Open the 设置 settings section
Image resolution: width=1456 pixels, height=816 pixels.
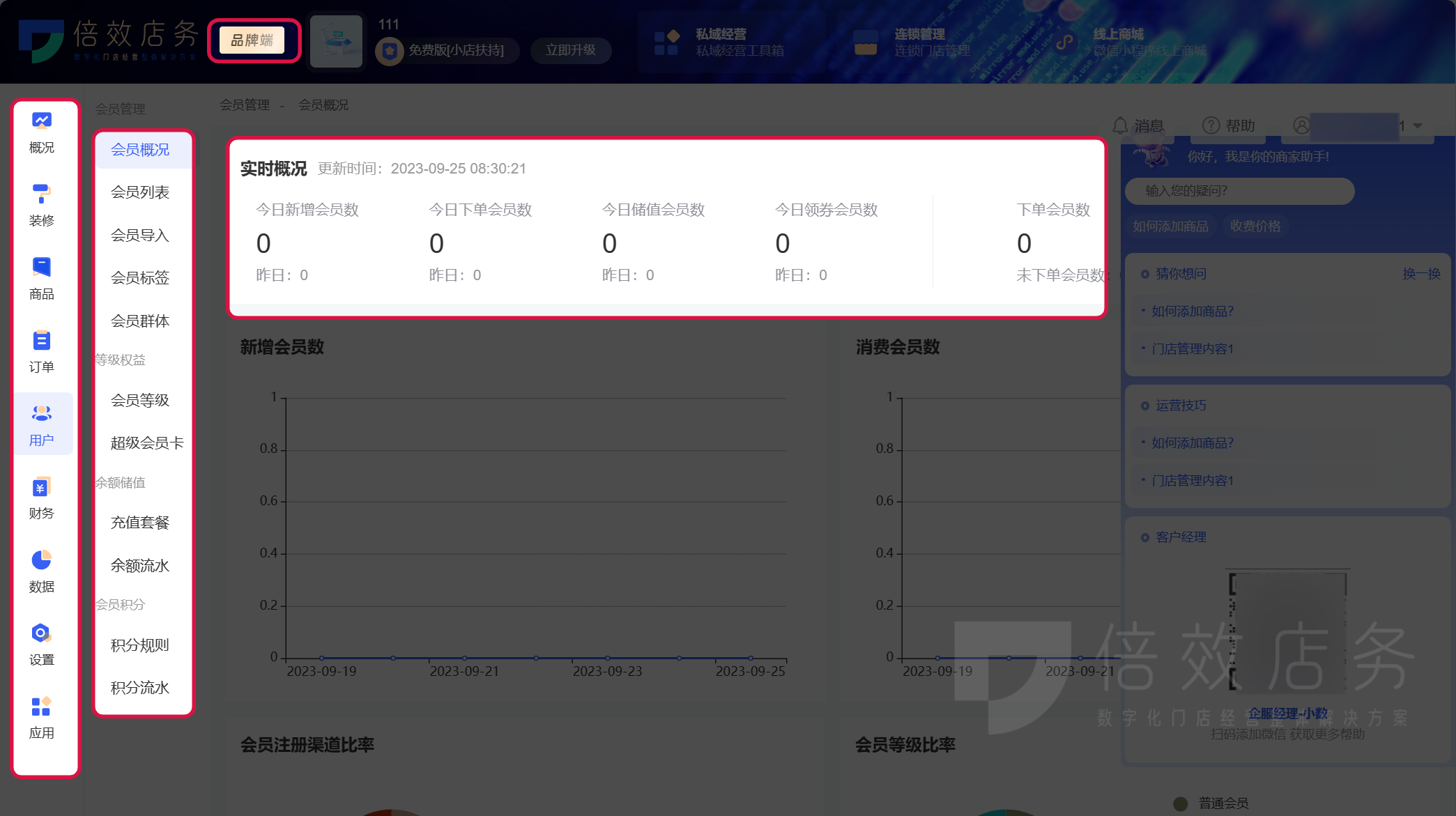click(41, 645)
